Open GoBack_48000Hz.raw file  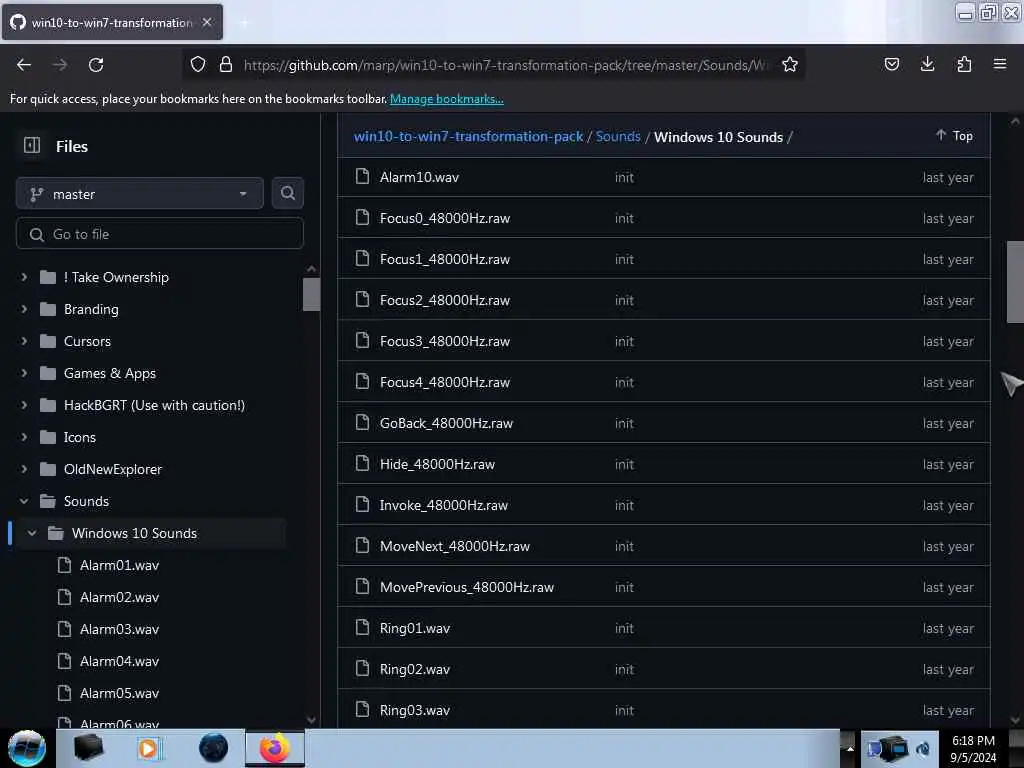coord(446,423)
